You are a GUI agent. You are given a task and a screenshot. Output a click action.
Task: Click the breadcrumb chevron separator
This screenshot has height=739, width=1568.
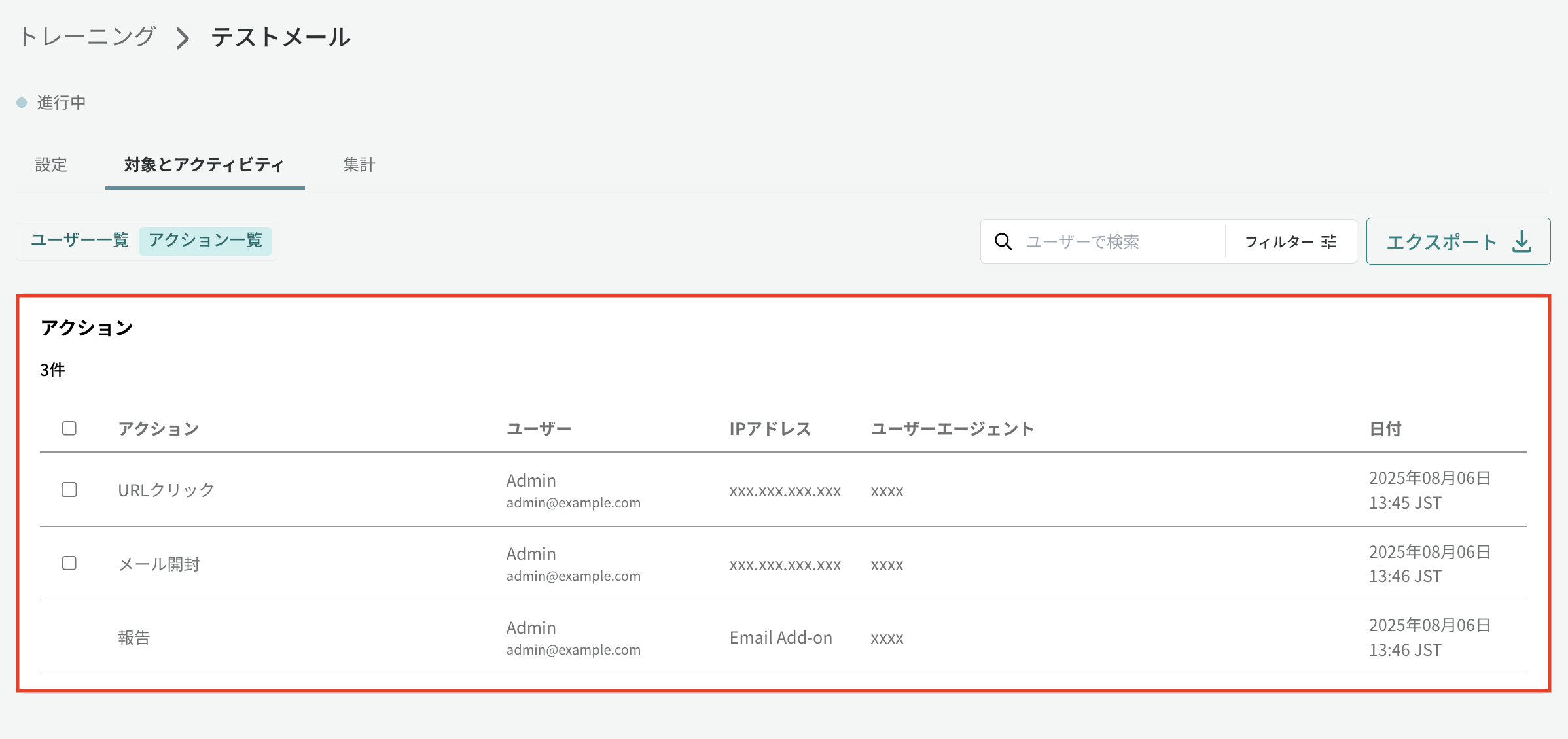coord(183,38)
